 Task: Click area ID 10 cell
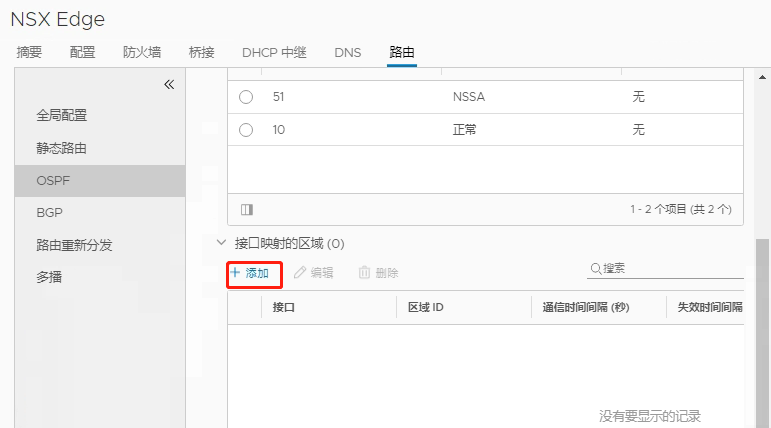pos(279,130)
